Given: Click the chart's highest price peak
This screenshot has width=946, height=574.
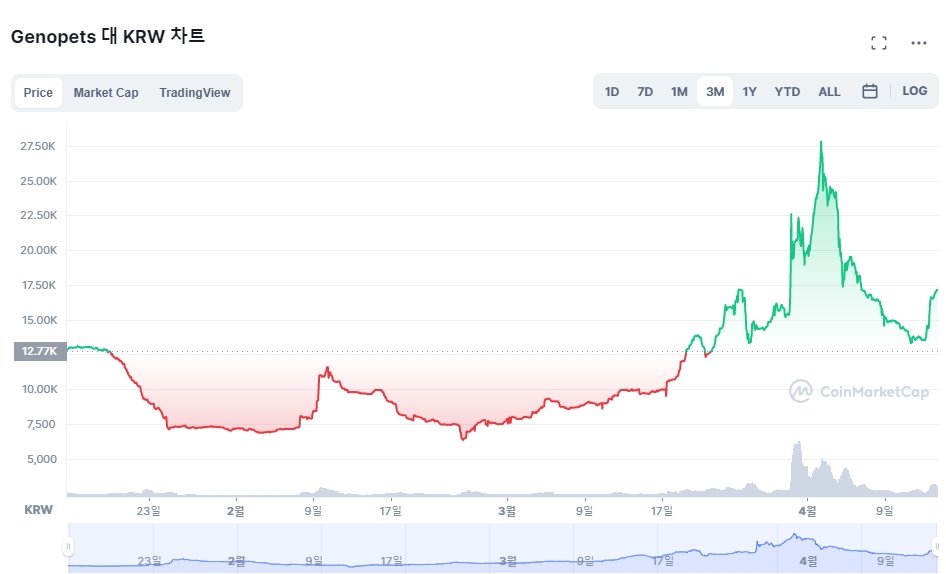Looking at the screenshot, I should tap(821, 143).
